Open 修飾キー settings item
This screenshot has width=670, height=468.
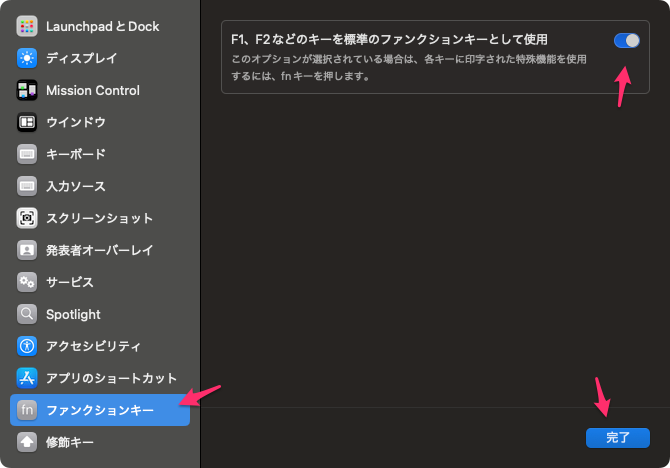68,441
